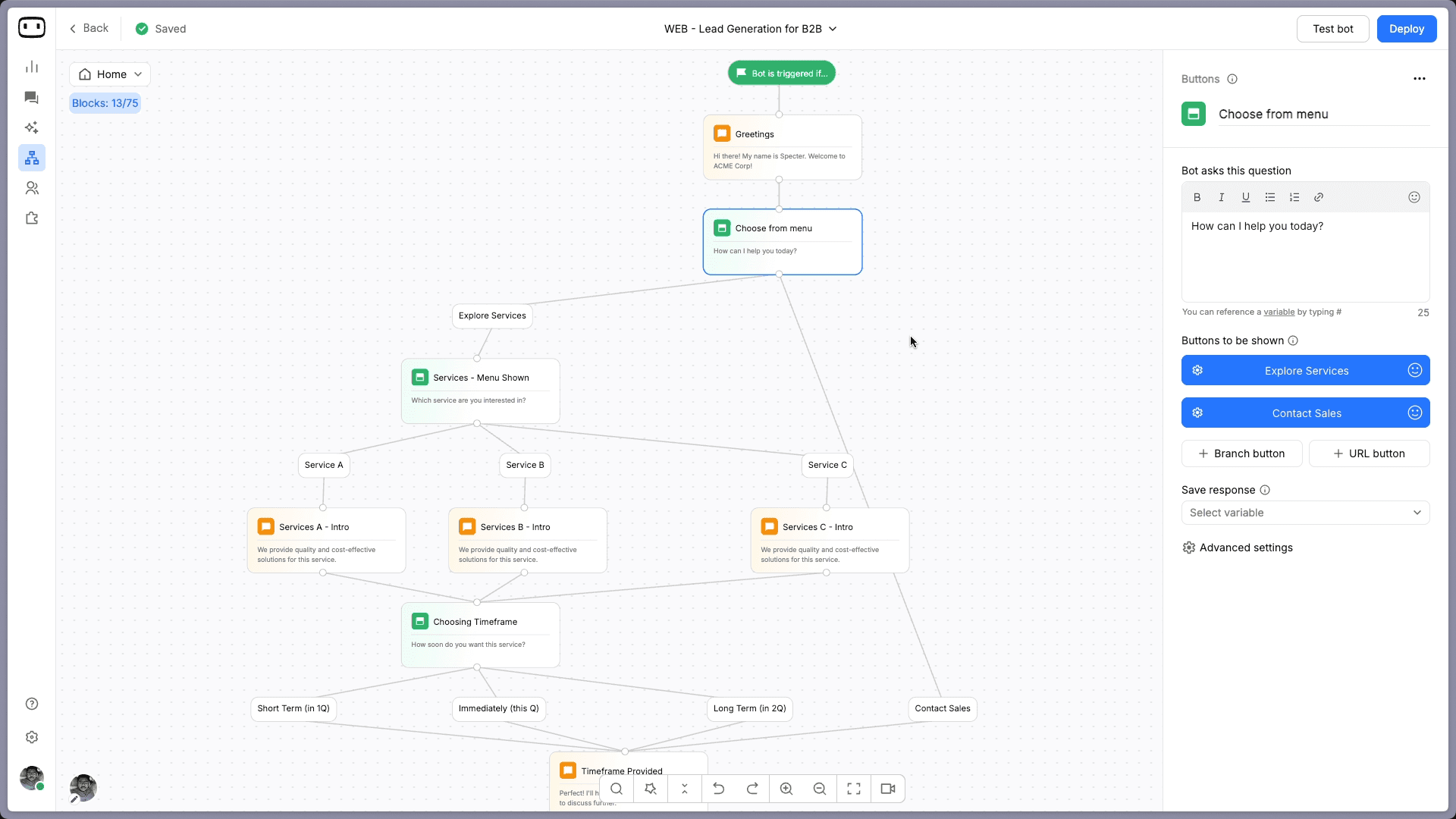Click the fit-to-screen canvas icon

(x=854, y=789)
